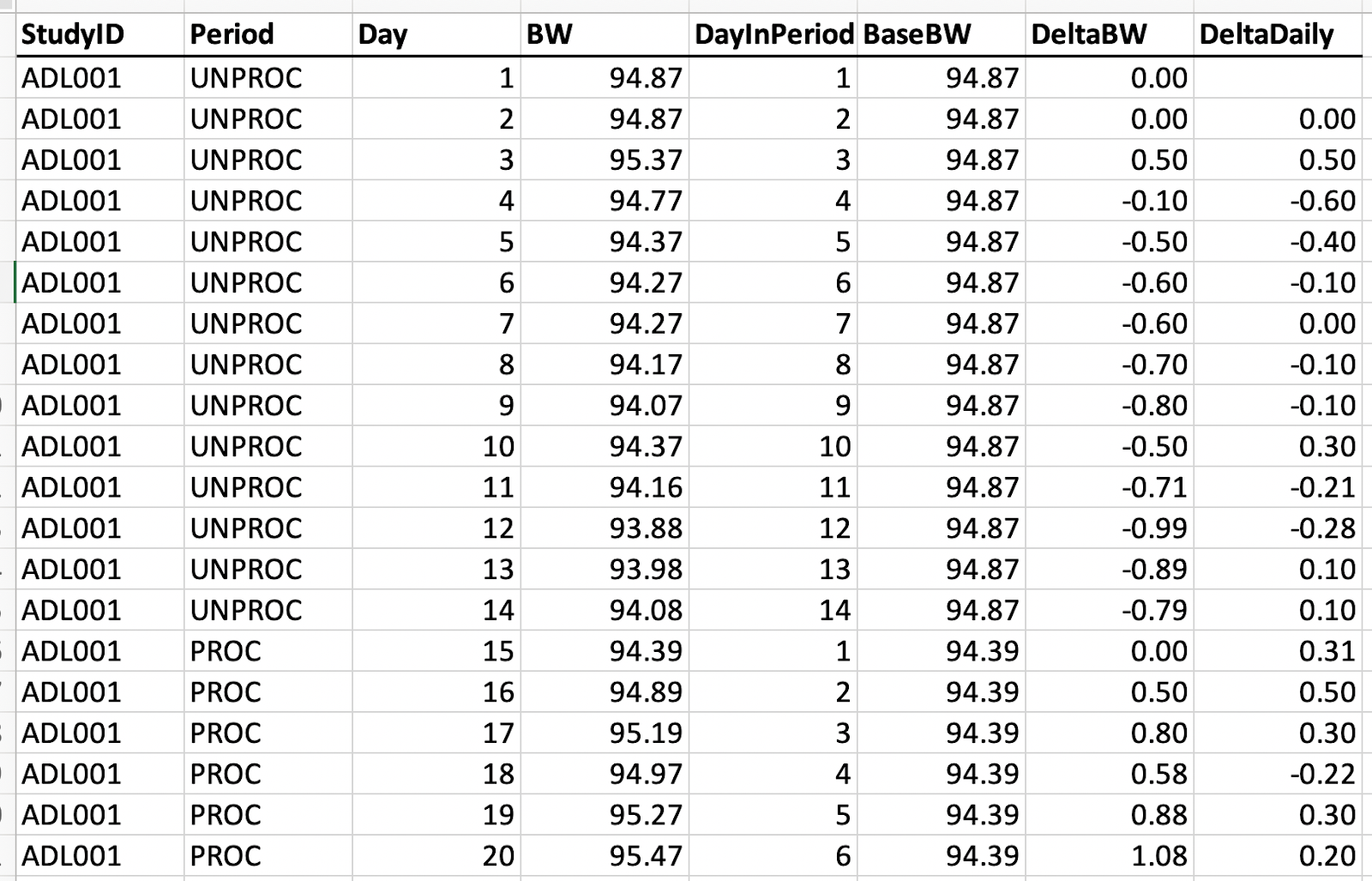The height and width of the screenshot is (881, 1372).
Task: Click BW cell showing 93.88
Action: (605, 528)
